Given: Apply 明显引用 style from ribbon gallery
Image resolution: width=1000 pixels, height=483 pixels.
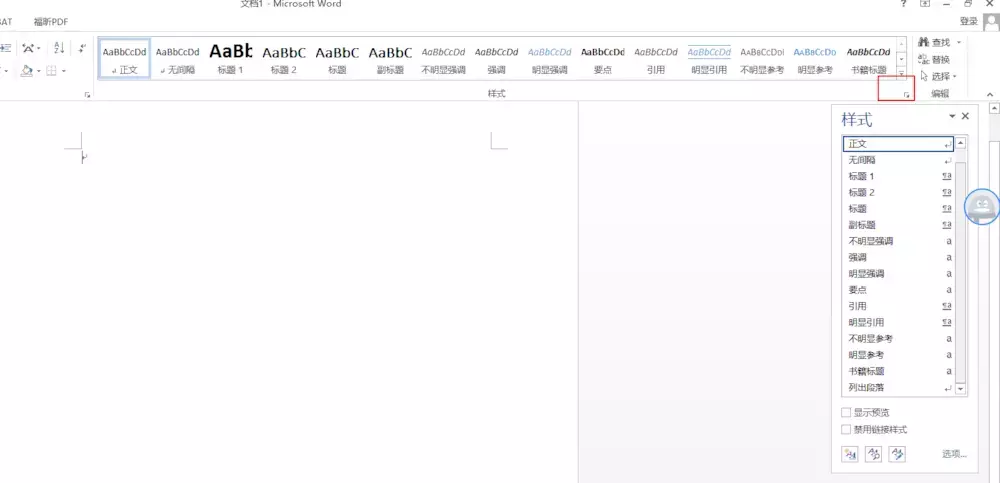Looking at the screenshot, I should tap(709, 58).
